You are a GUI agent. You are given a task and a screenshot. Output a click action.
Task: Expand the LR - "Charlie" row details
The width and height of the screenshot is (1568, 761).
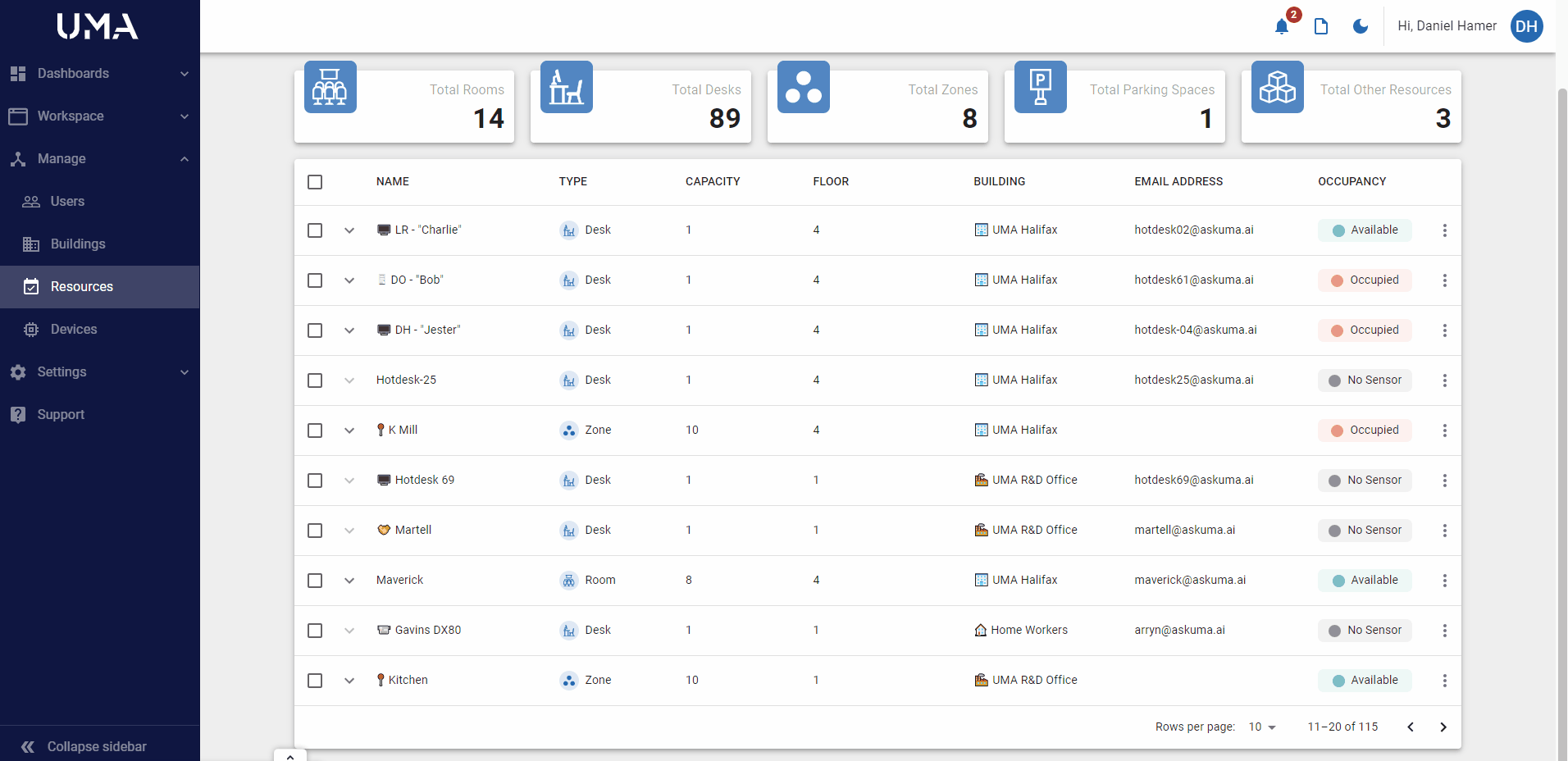349,230
